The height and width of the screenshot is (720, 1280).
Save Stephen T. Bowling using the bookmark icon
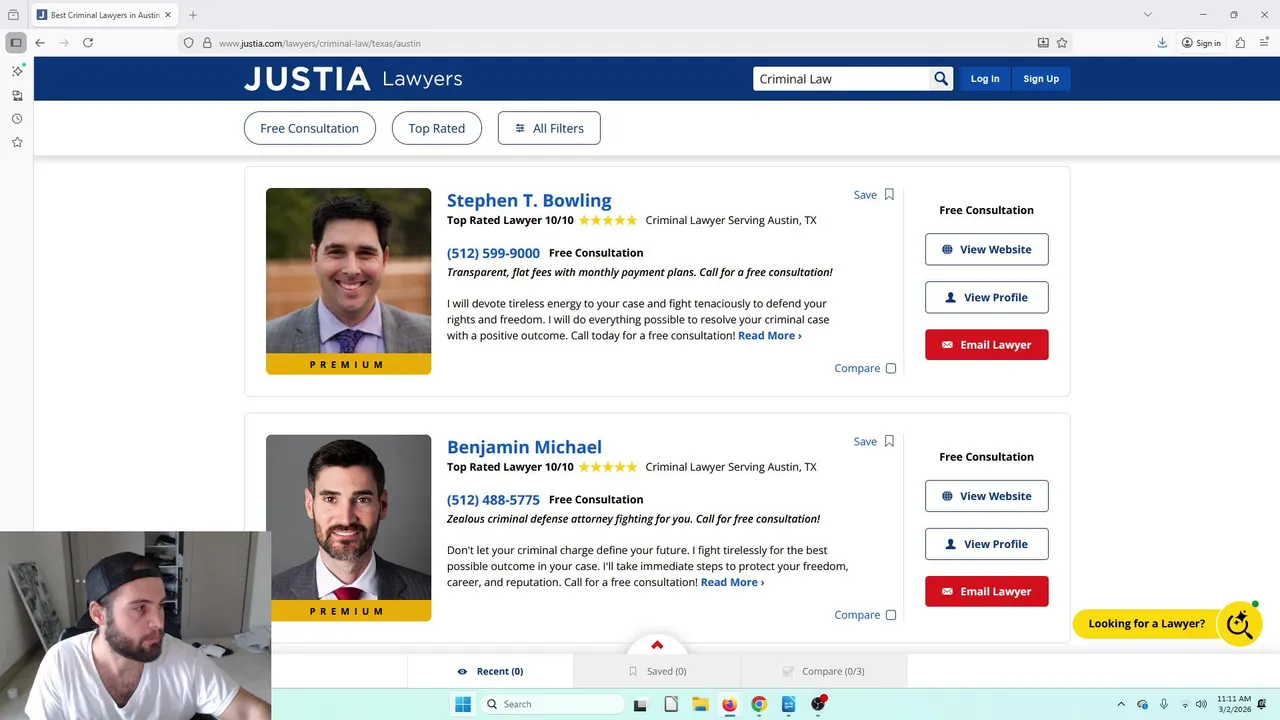click(889, 195)
